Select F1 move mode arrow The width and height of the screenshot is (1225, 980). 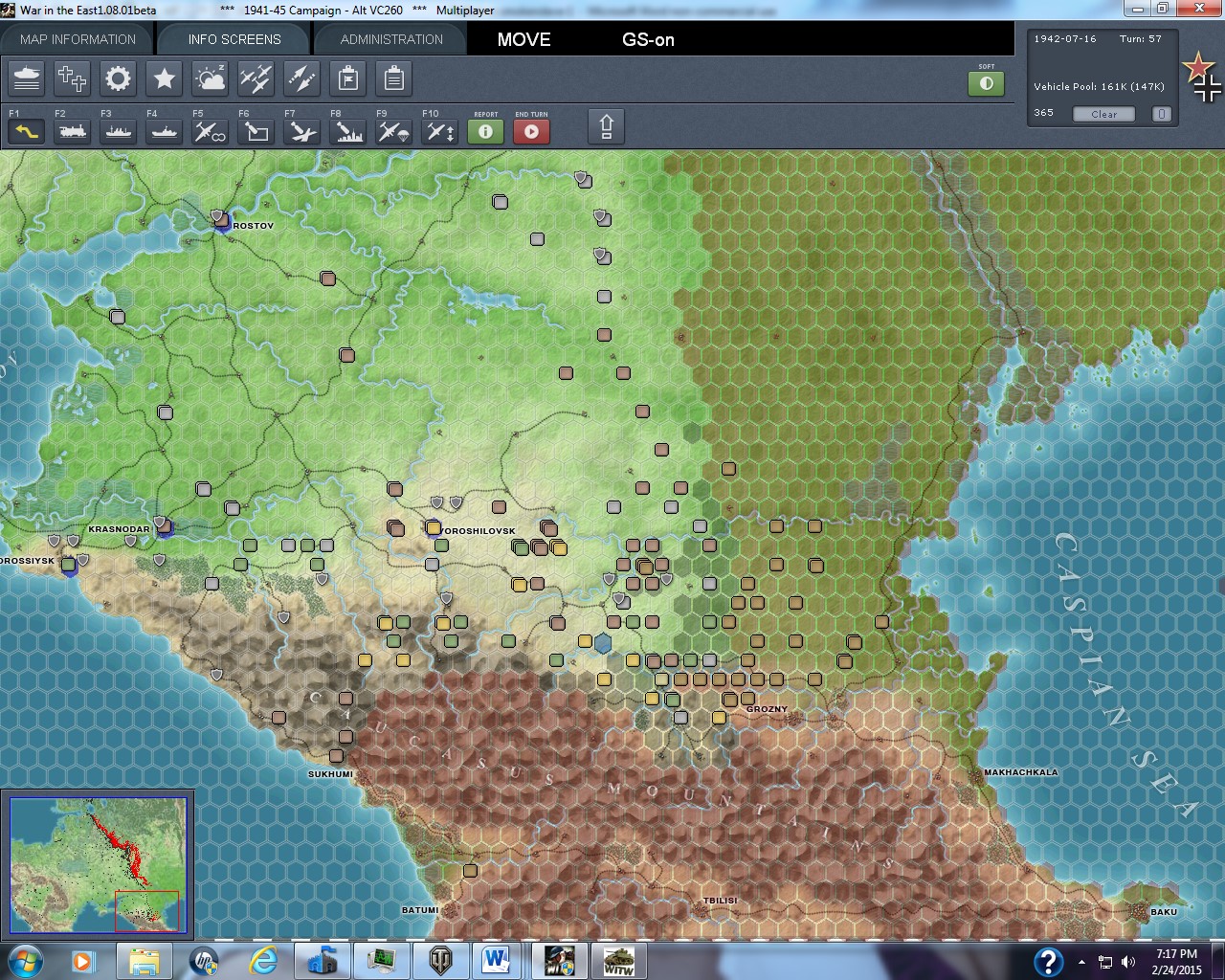pyautogui.click(x=27, y=131)
